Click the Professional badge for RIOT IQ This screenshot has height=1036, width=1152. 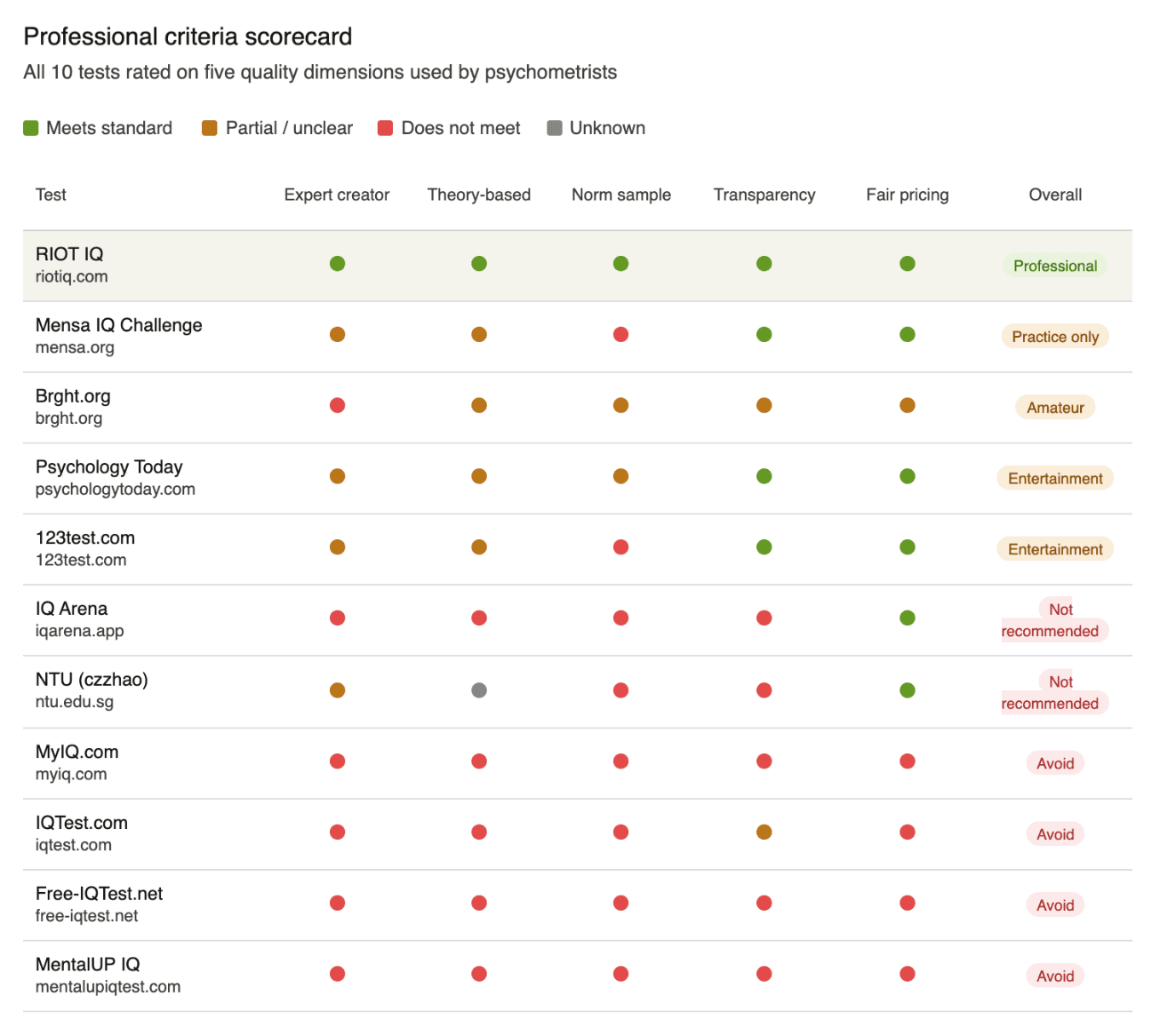[1055, 266]
